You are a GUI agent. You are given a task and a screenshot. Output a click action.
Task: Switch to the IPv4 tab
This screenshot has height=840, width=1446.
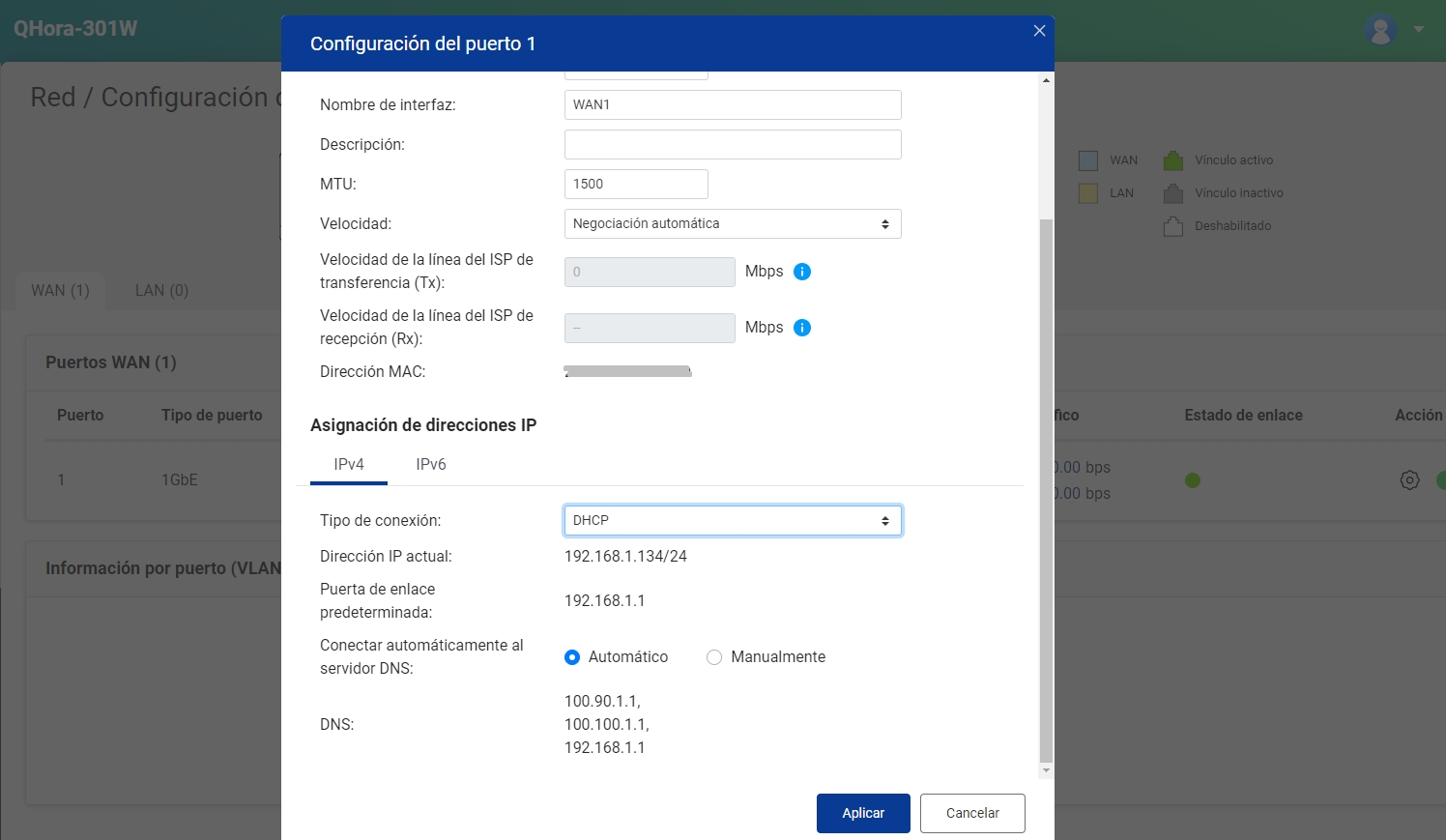349,465
